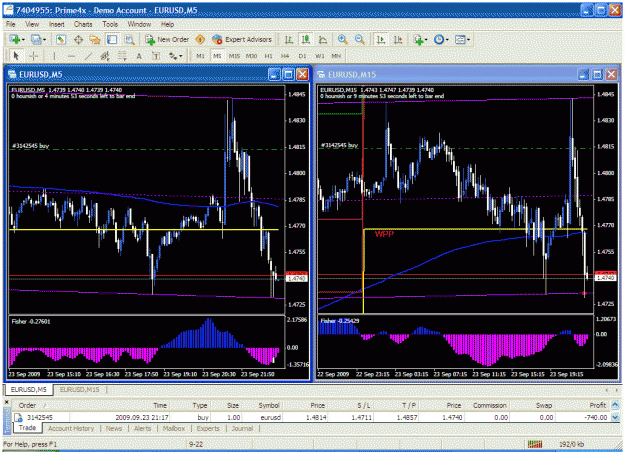Open the Experts terminal tab
Screen dimensions: 625x452
coord(208,428)
